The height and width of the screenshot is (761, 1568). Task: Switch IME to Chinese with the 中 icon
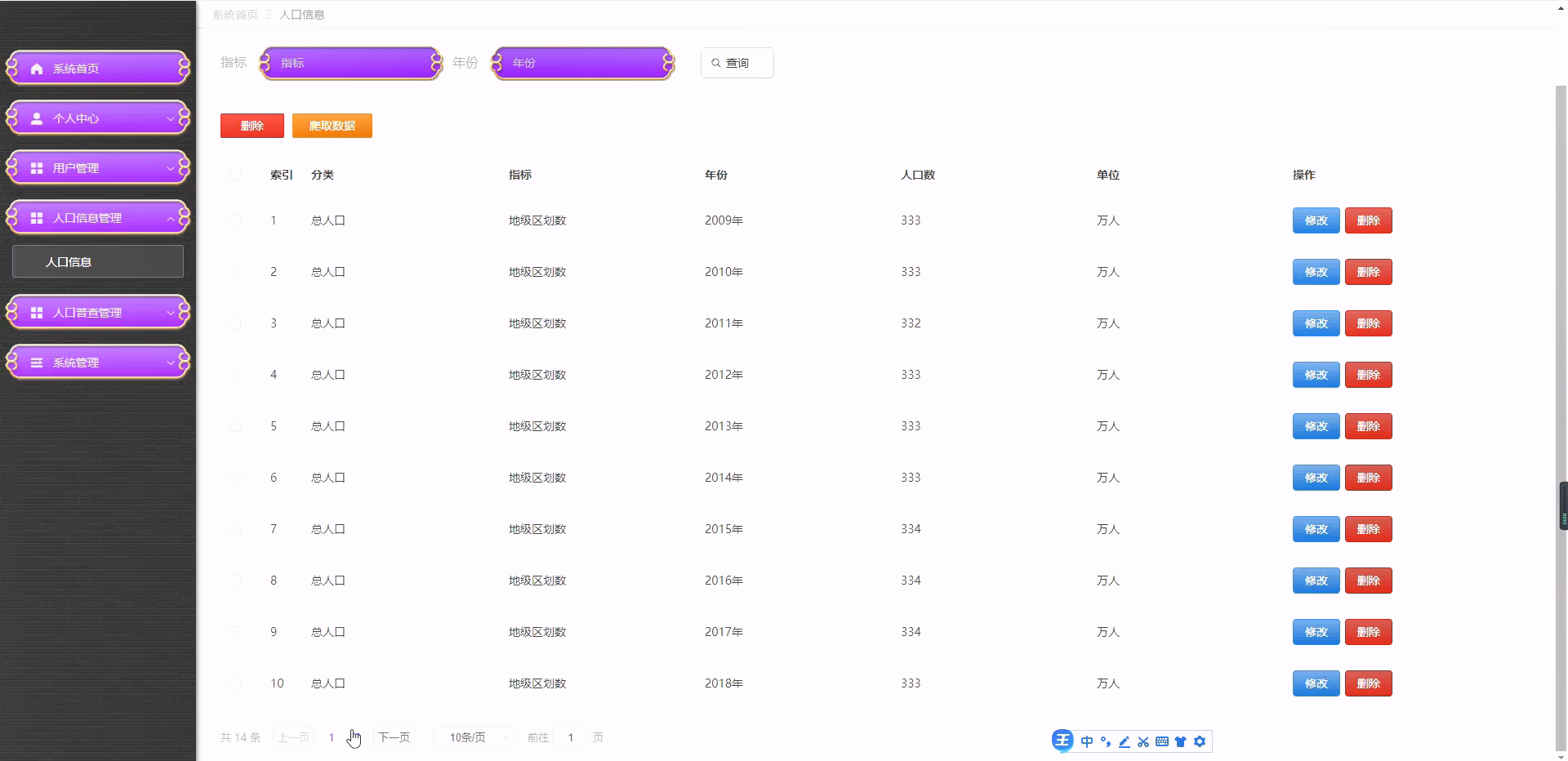click(x=1086, y=741)
